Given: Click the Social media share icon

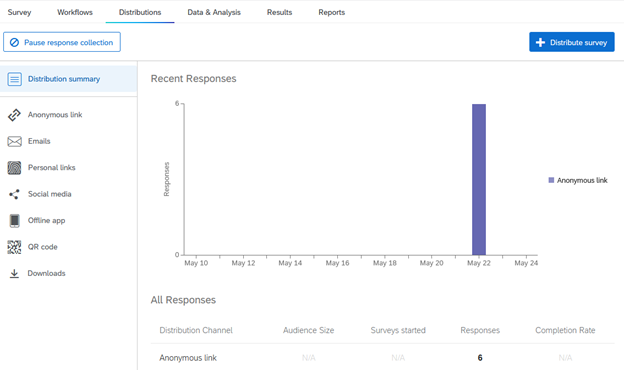Looking at the screenshot, I should click(x=14, y=194).
